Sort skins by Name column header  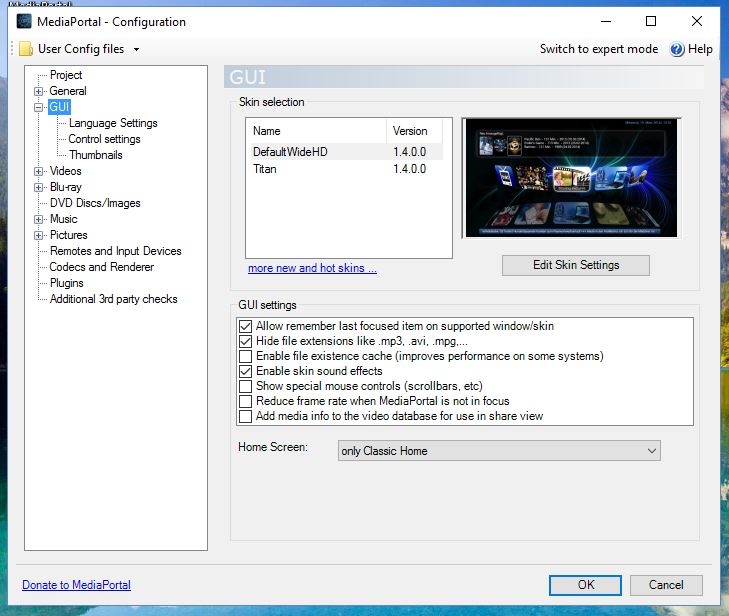pyautogui.click(x=317, y=131)
